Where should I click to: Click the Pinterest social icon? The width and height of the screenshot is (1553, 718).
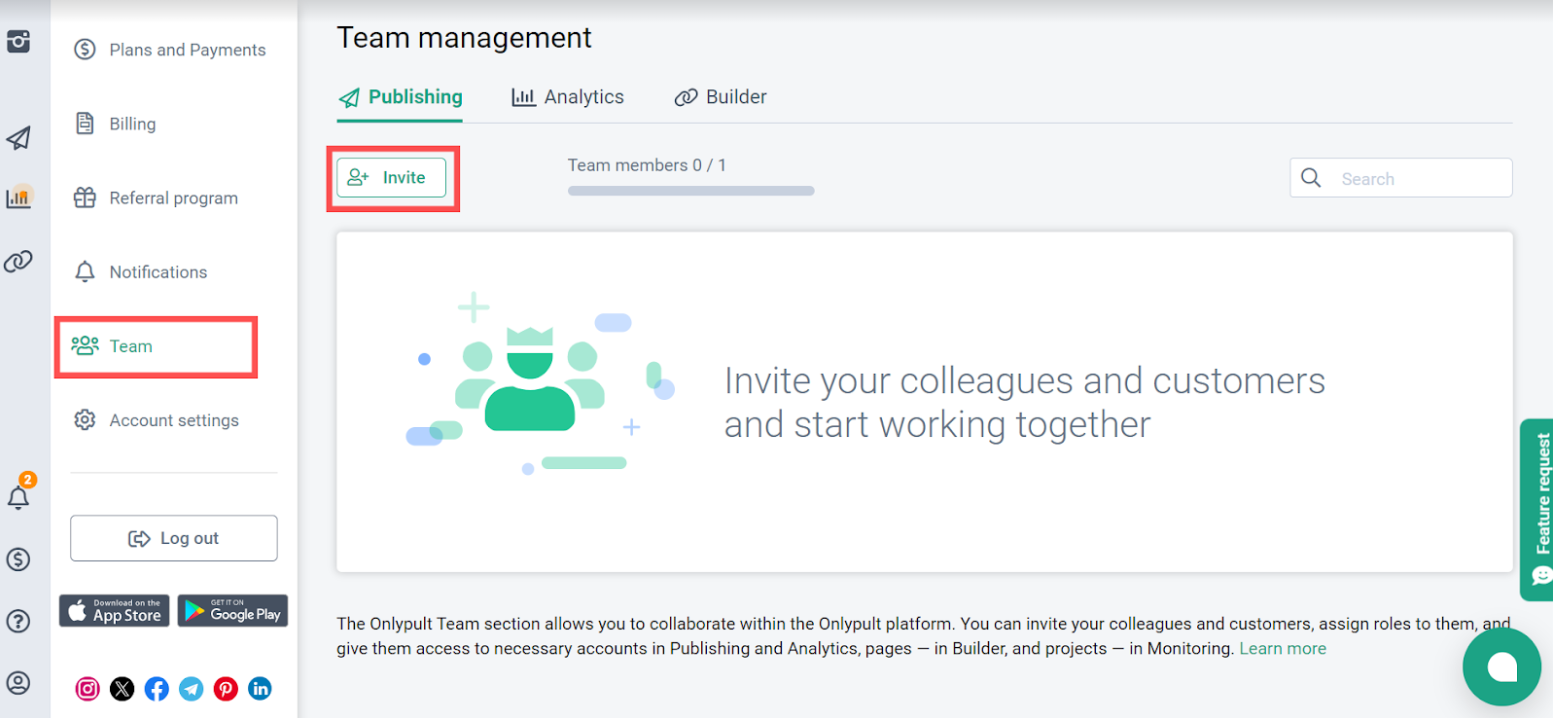click(x=226, y=689)
